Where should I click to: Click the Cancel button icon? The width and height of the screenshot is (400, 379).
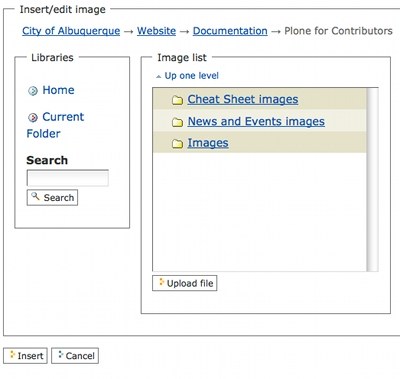point(60,354)
